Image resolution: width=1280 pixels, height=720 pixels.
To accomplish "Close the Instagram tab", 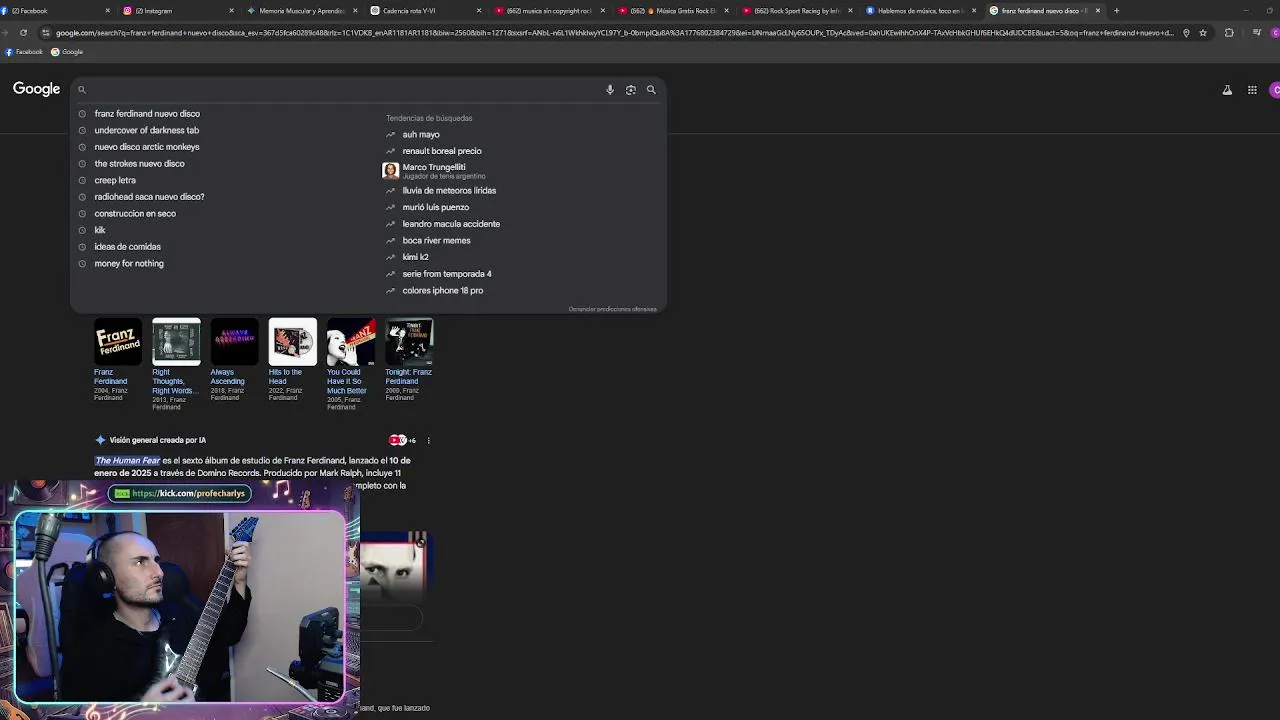I will coord(231,11).
